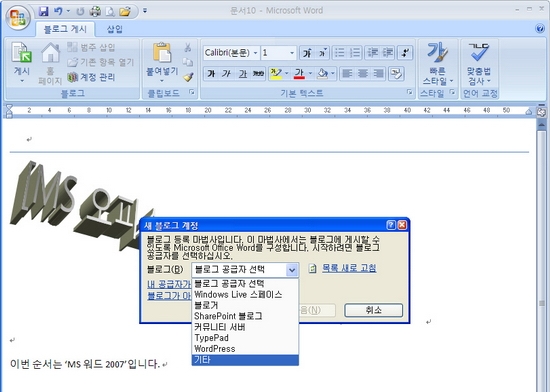
Task: Align text right
Action: click(x=378, y=74)
